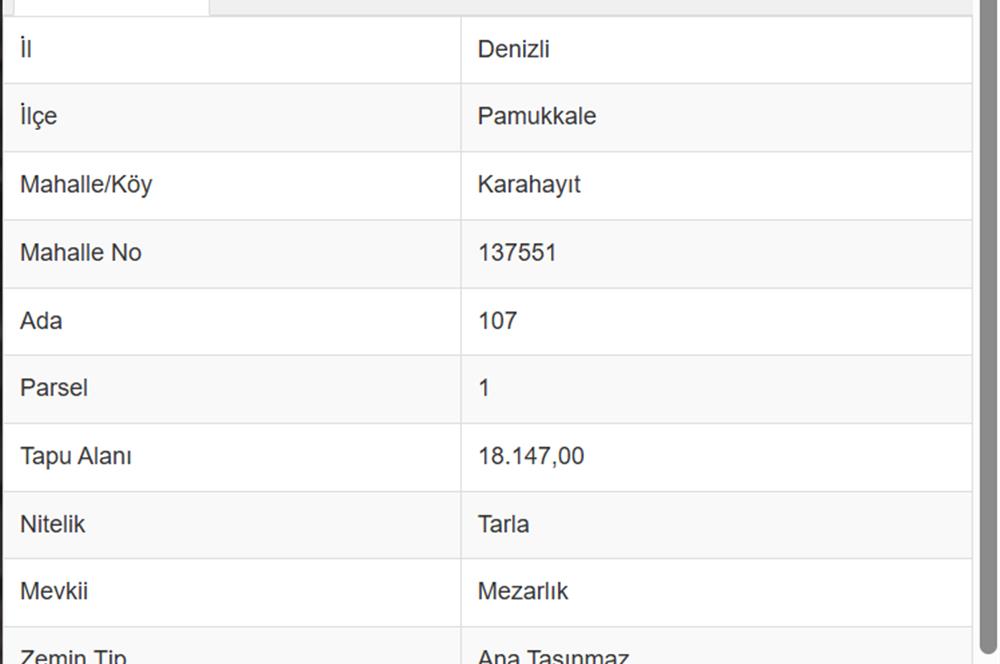
Task: Click the "Mevkii" row label
Action: click(54, 591)
